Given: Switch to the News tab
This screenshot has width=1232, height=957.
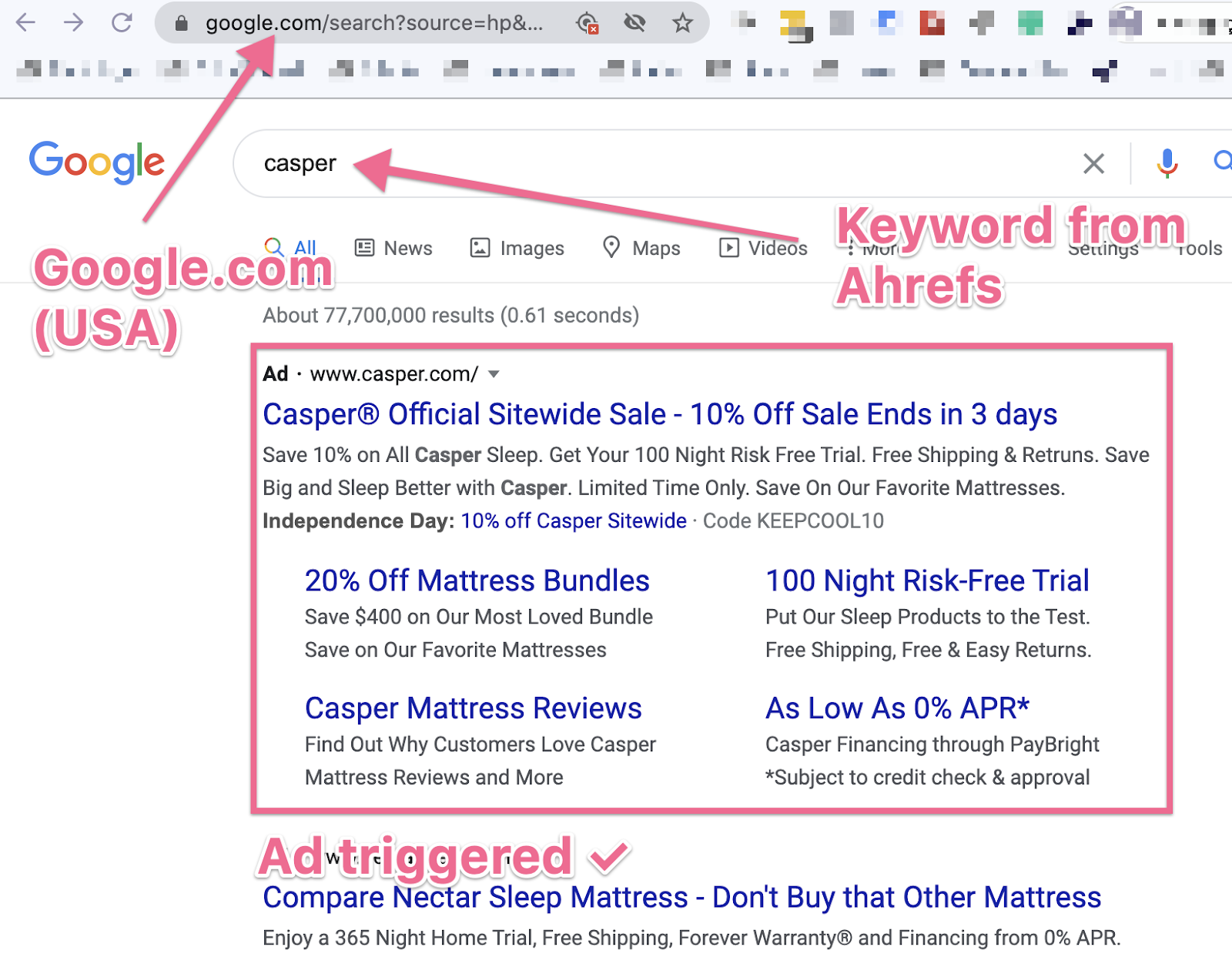Looking at the screenshot, I should click(393, 248).
